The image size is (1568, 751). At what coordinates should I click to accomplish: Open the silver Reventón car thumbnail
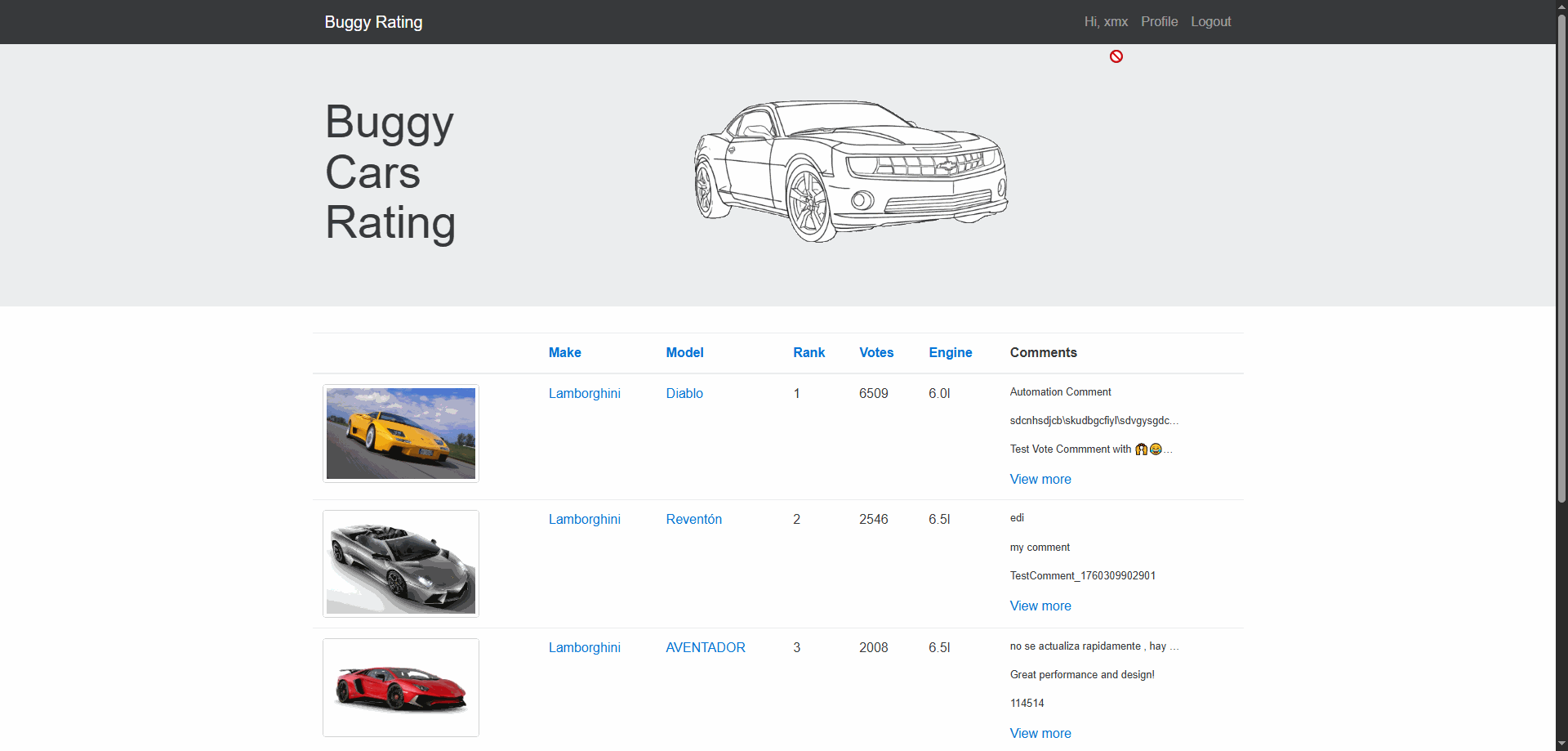401,564
